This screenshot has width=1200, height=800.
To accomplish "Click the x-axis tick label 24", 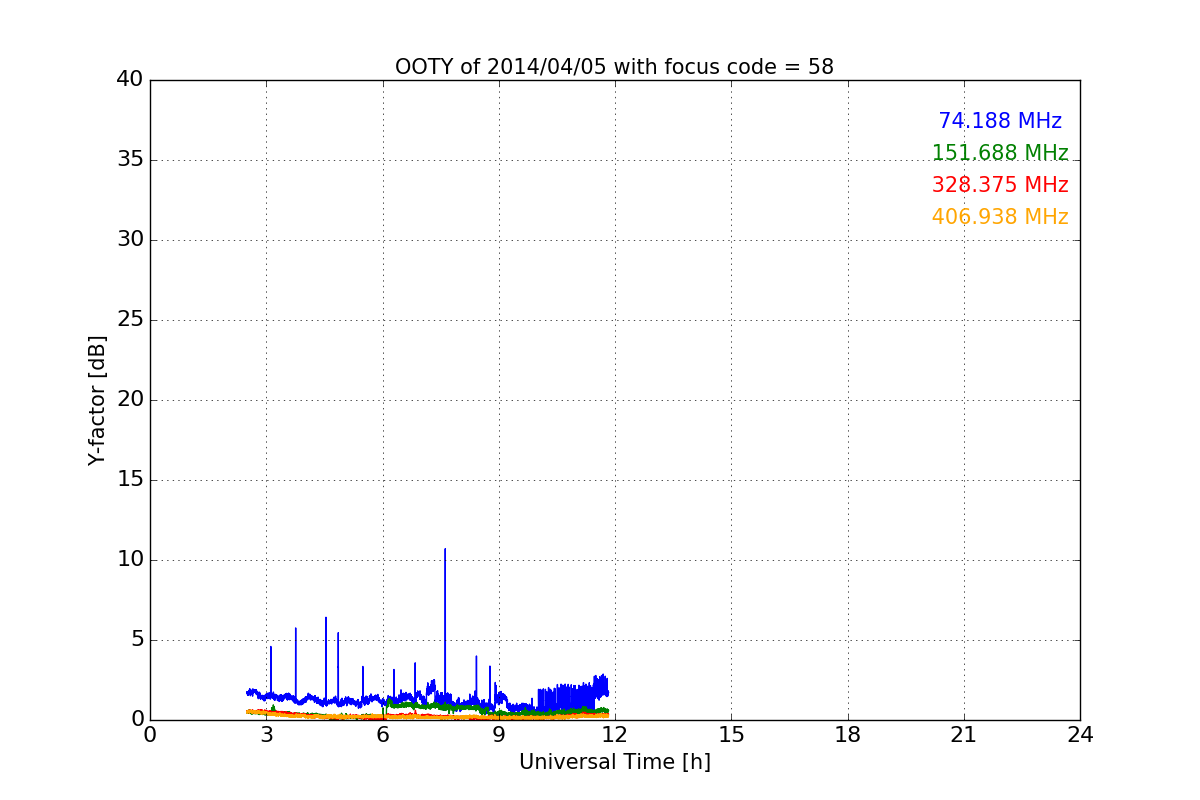I will [1080, 735].
